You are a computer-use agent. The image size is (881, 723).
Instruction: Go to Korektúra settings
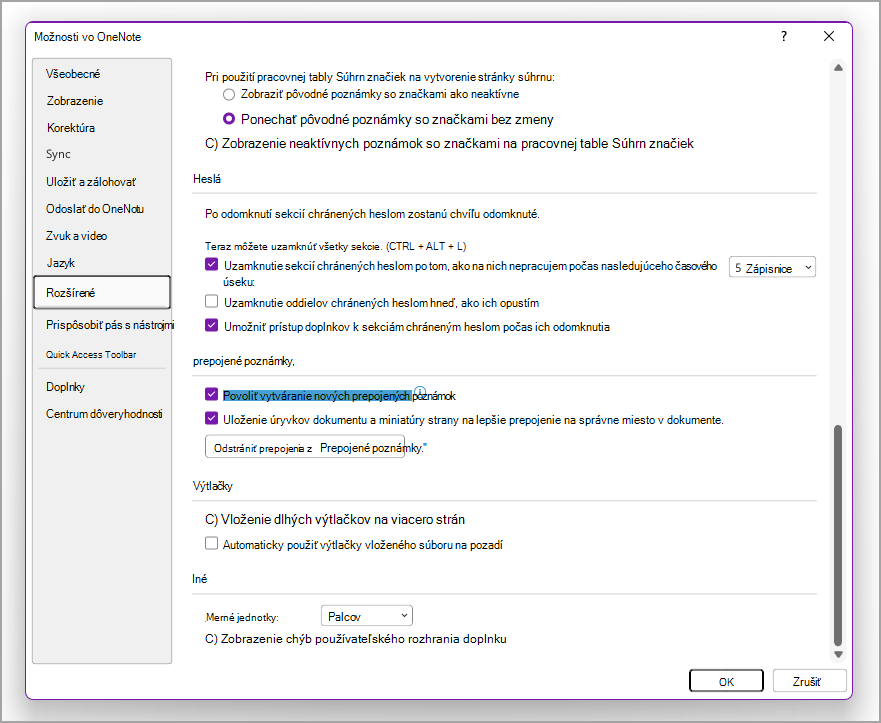[x=71, y=128]
